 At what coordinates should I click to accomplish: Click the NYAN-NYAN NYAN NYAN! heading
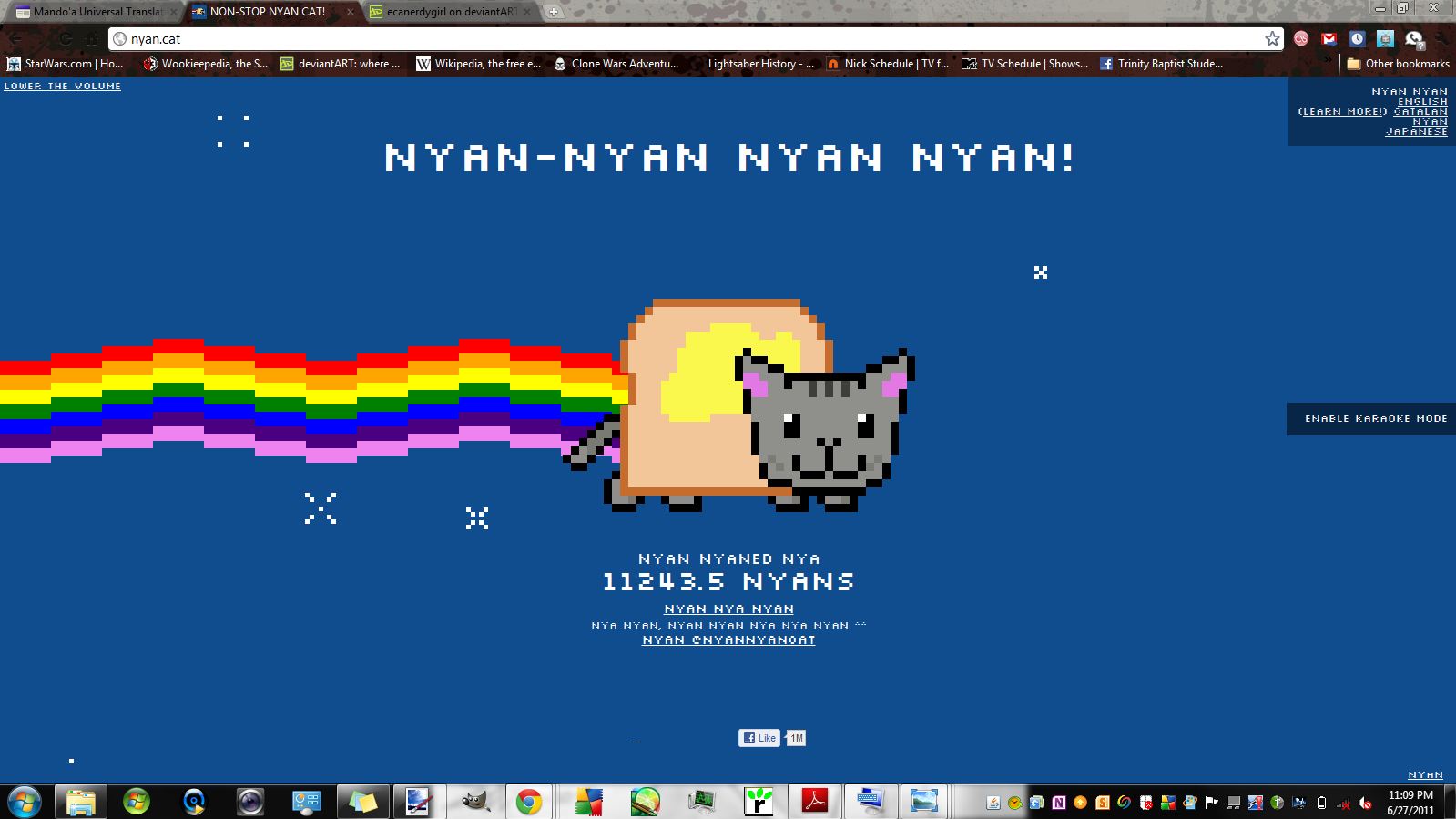pyautogui.click(x=728, y=158)
